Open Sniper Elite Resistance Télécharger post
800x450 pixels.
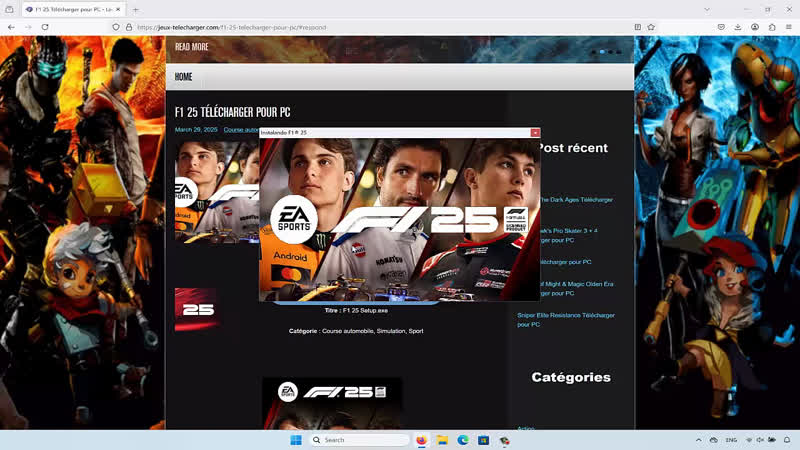(566, 320)
